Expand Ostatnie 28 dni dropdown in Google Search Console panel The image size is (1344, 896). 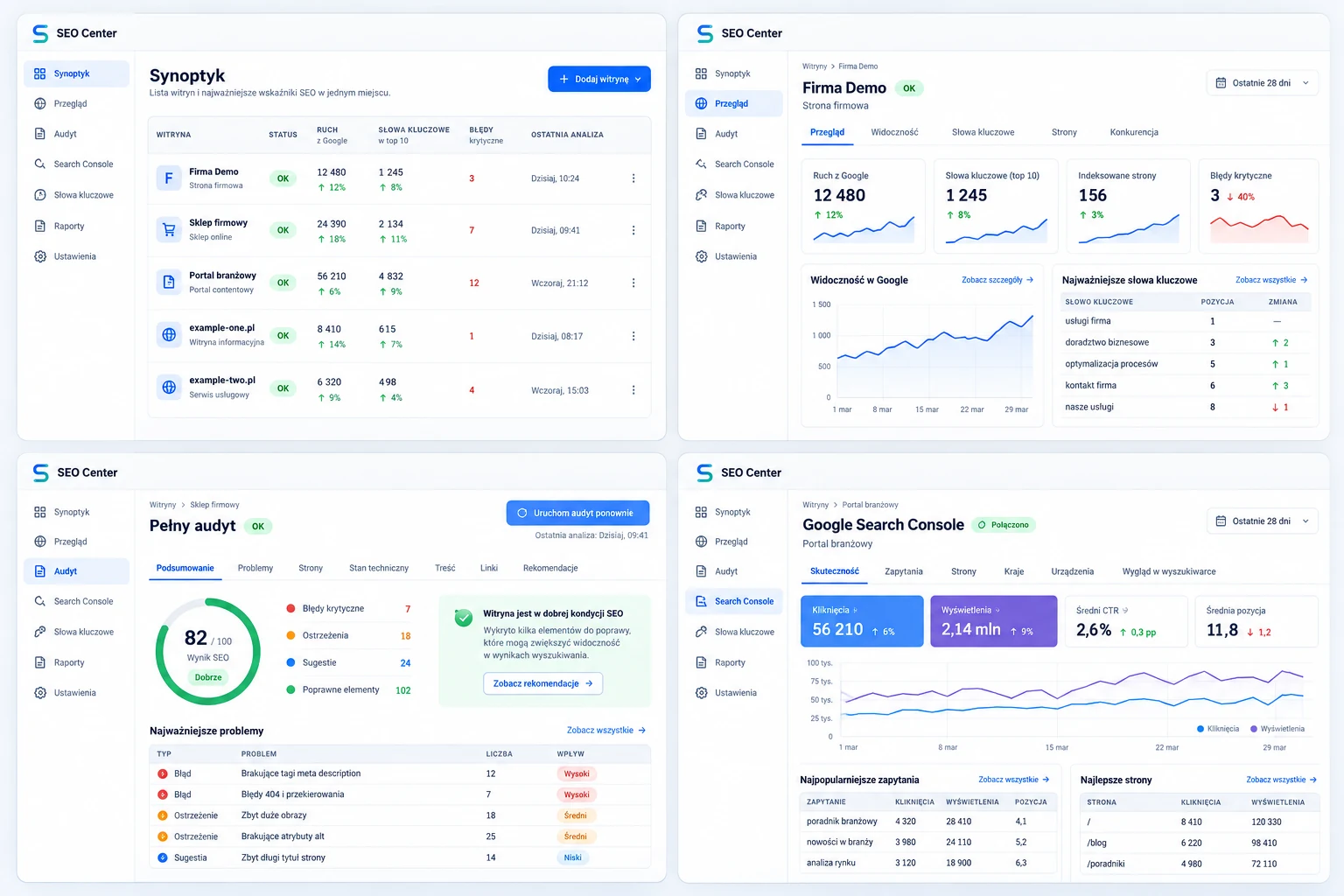pyautogui.click(x=1263, y=521)
